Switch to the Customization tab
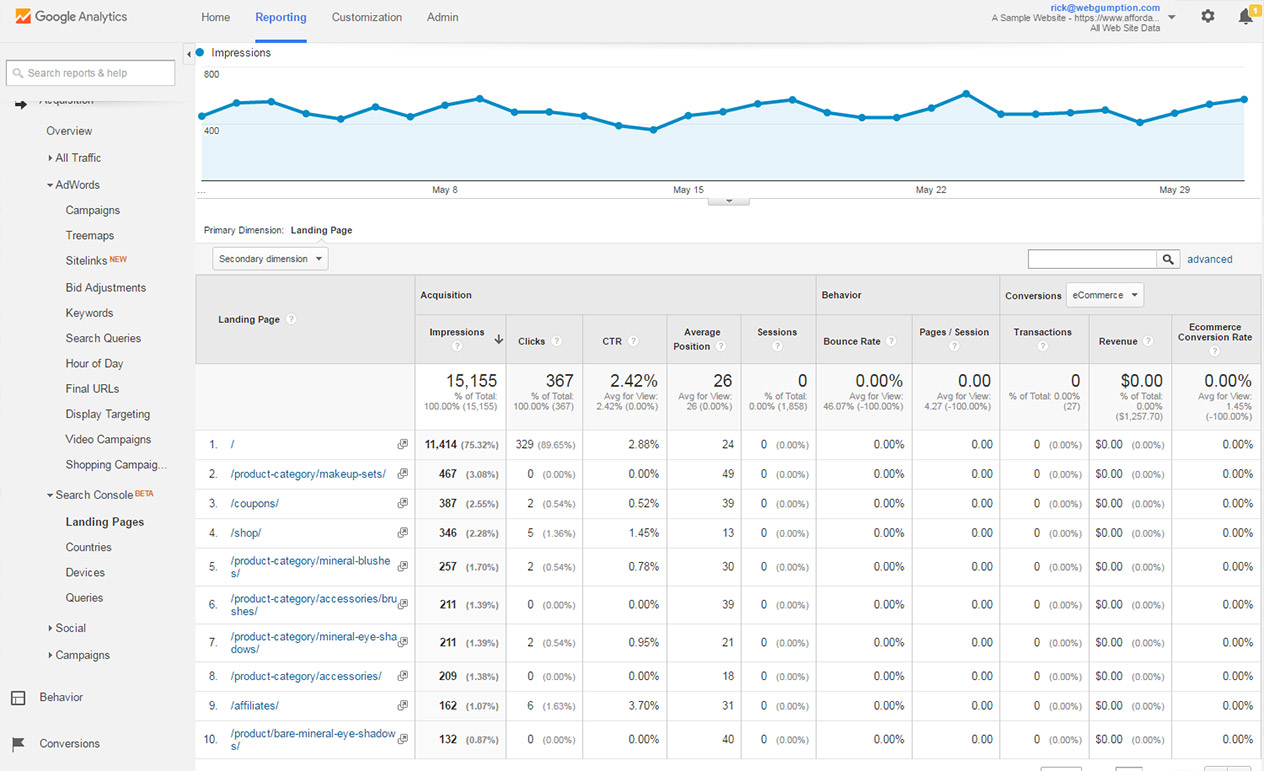 366,17
